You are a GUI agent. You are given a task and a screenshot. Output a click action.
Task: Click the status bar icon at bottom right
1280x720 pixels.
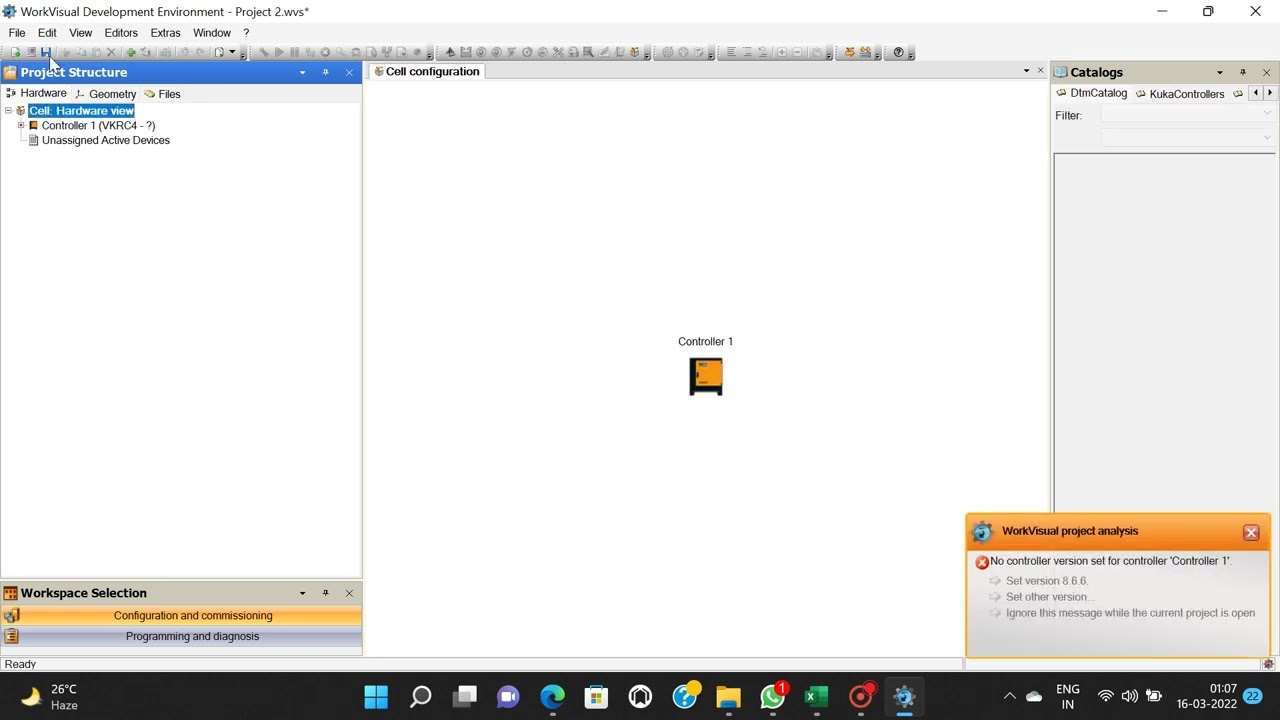pos(1268,664)
